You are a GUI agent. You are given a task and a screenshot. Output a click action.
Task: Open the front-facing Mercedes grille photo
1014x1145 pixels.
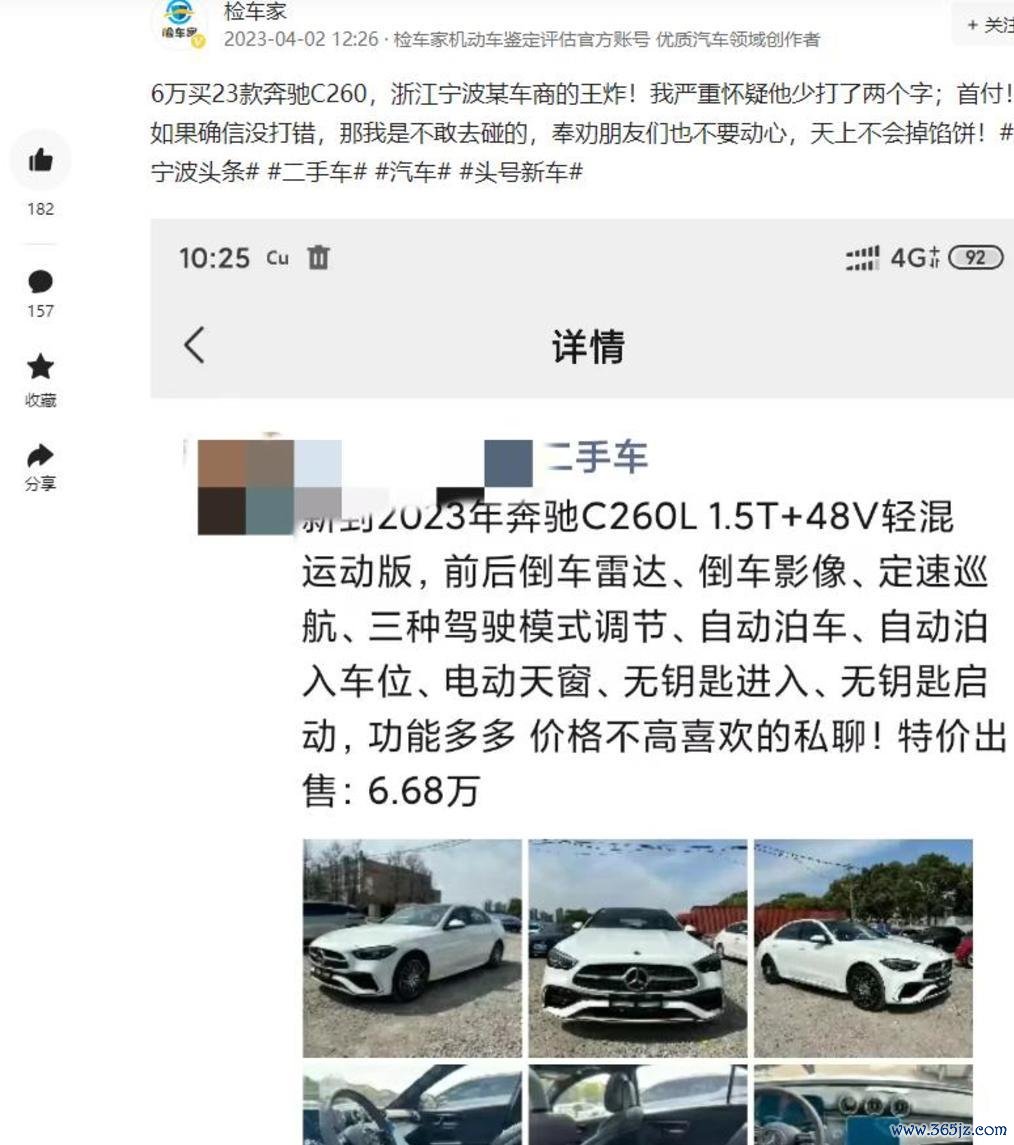pos(638,948)
